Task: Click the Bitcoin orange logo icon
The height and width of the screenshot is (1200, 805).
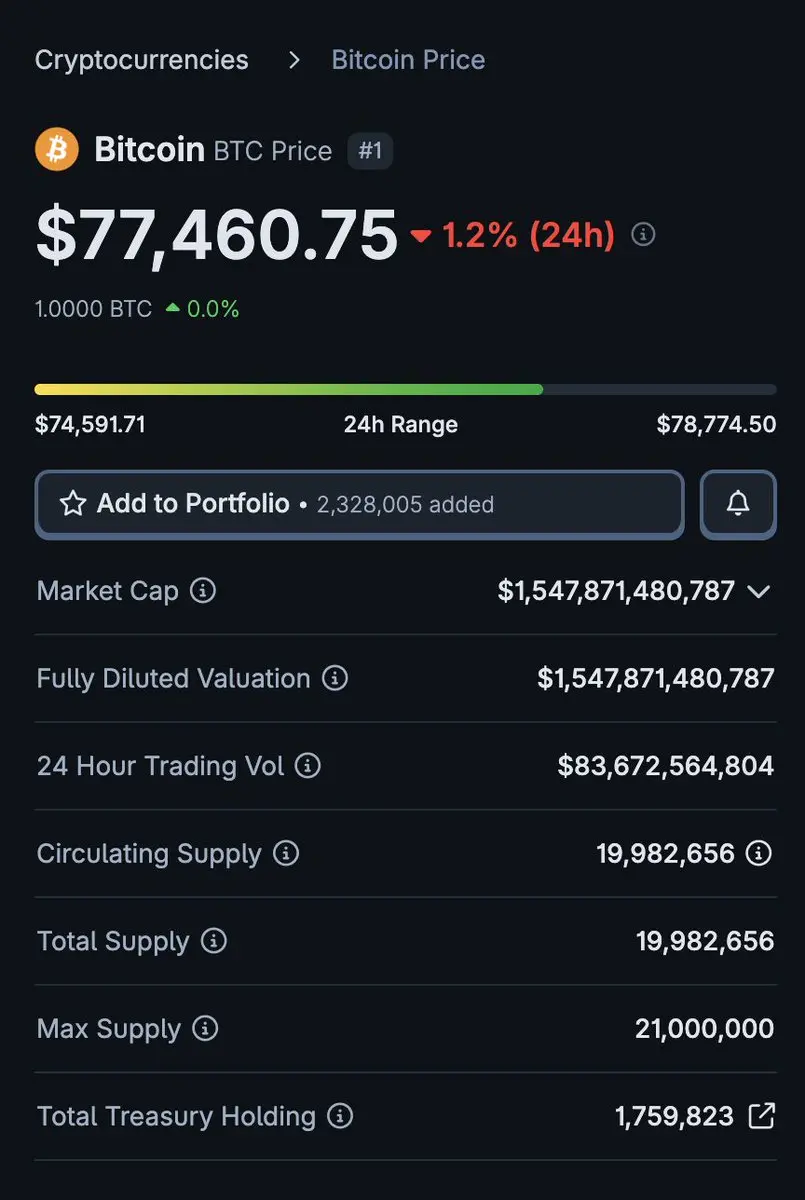Action: [57, 150]
